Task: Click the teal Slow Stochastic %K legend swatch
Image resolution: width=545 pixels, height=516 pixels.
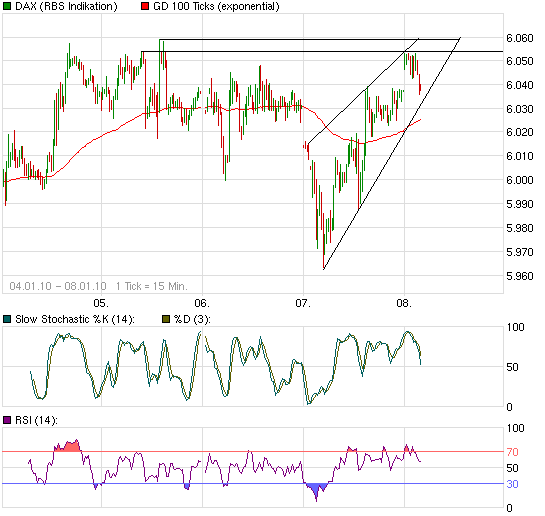Action: (x=7, y=319)
